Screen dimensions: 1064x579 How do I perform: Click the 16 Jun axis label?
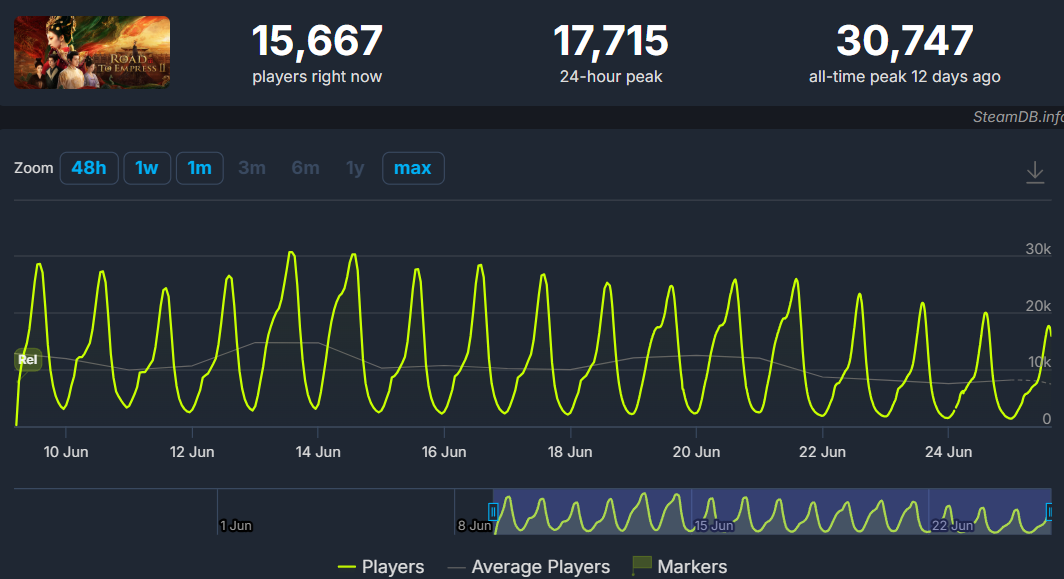[444, 452]
